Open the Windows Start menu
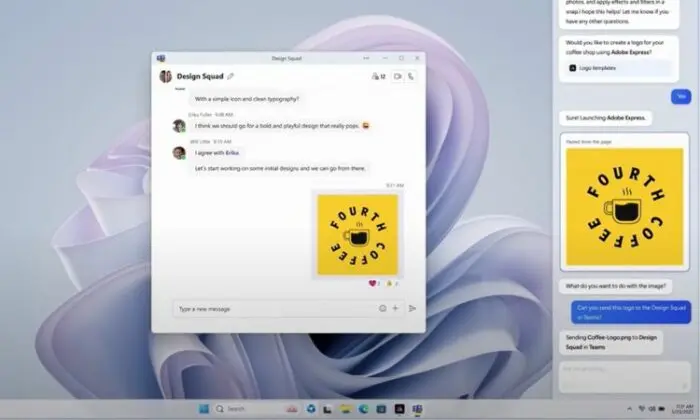This screenshot has width=700, height=420. [x=204, y=409]
